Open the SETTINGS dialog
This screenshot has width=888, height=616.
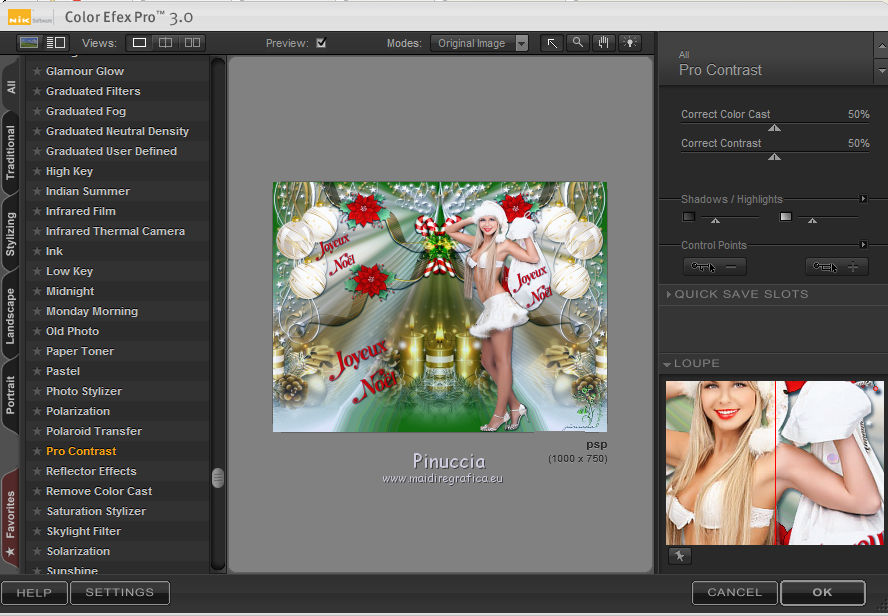(x=119, y=593)
